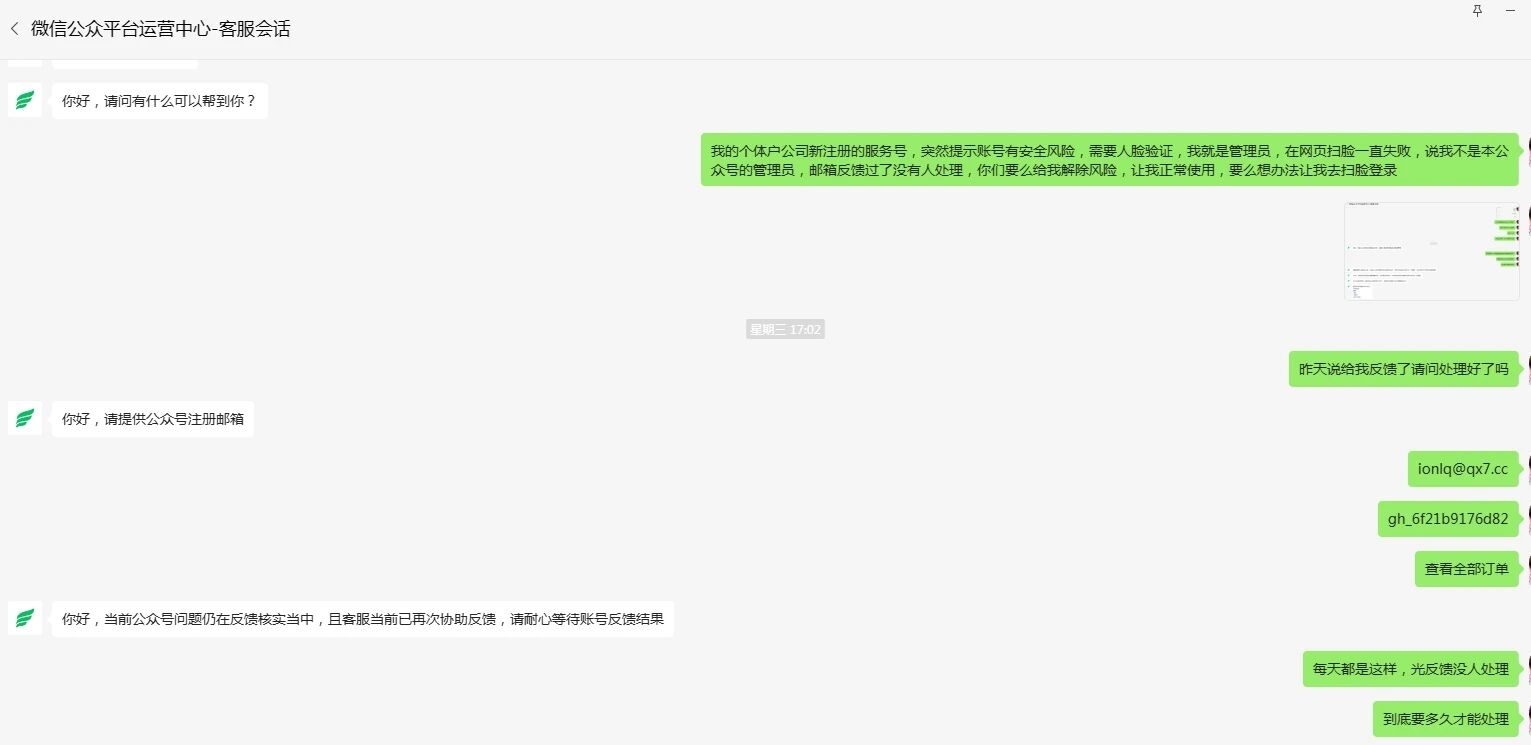Image resolution: width=1531 pixels, height=745 pixels.
Task: Click user avatar beside gh_6f21b9176d82 message
Action: 1527,518
